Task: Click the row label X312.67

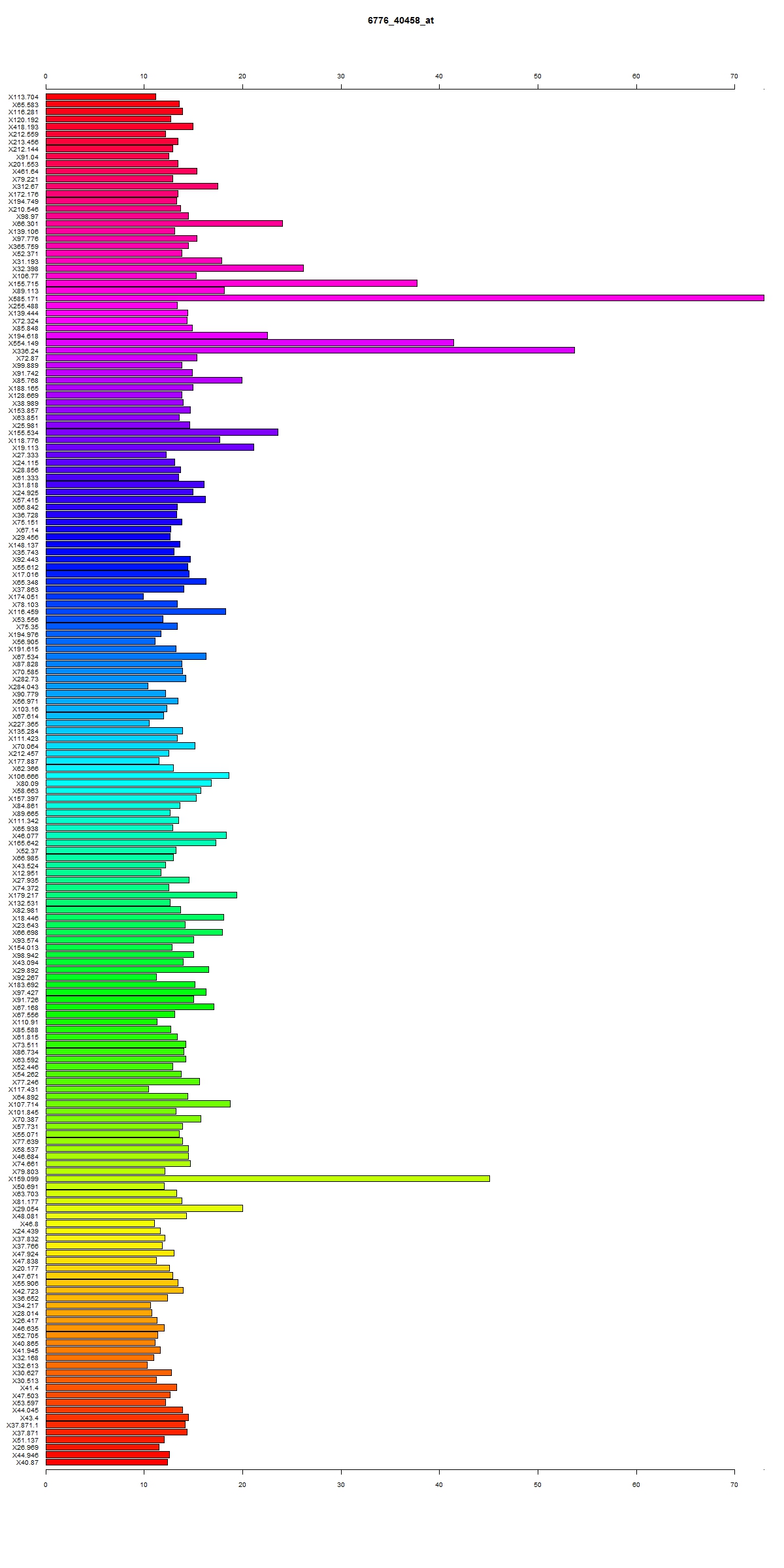Action: pyautogui.click(x=25, y=186)
